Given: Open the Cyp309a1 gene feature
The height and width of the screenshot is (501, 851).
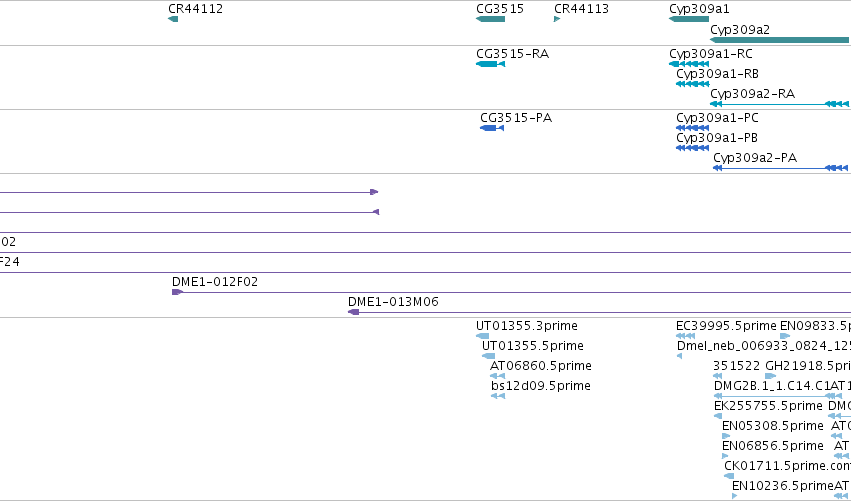Looking at the screenshot, I should pos(689,19).
